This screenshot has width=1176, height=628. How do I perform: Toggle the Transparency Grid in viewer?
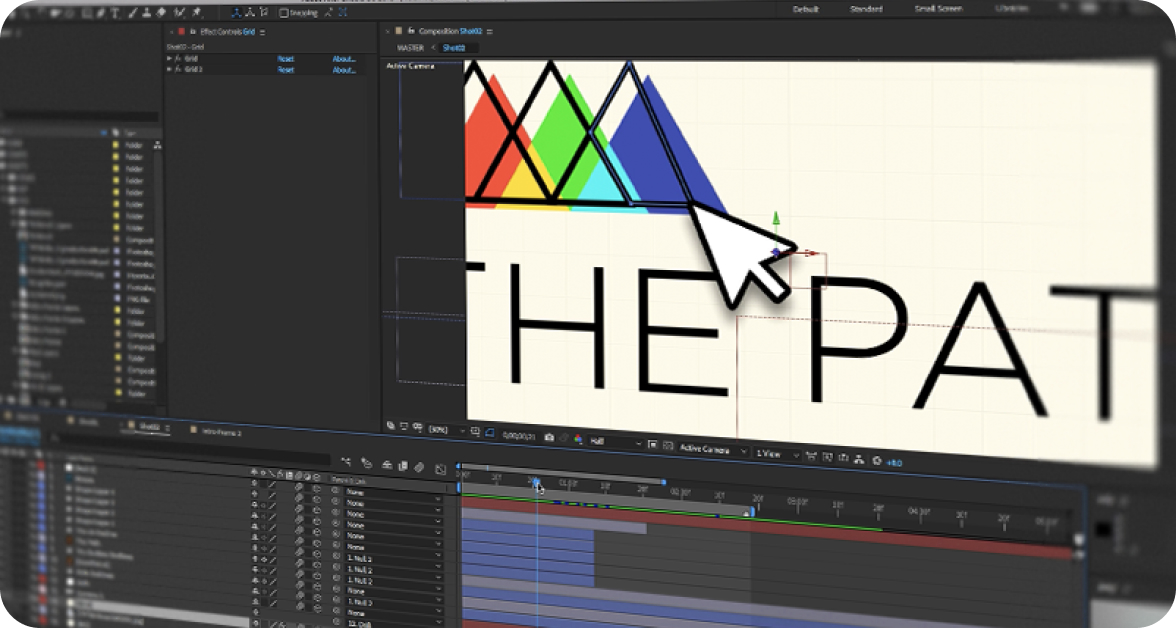668,446
